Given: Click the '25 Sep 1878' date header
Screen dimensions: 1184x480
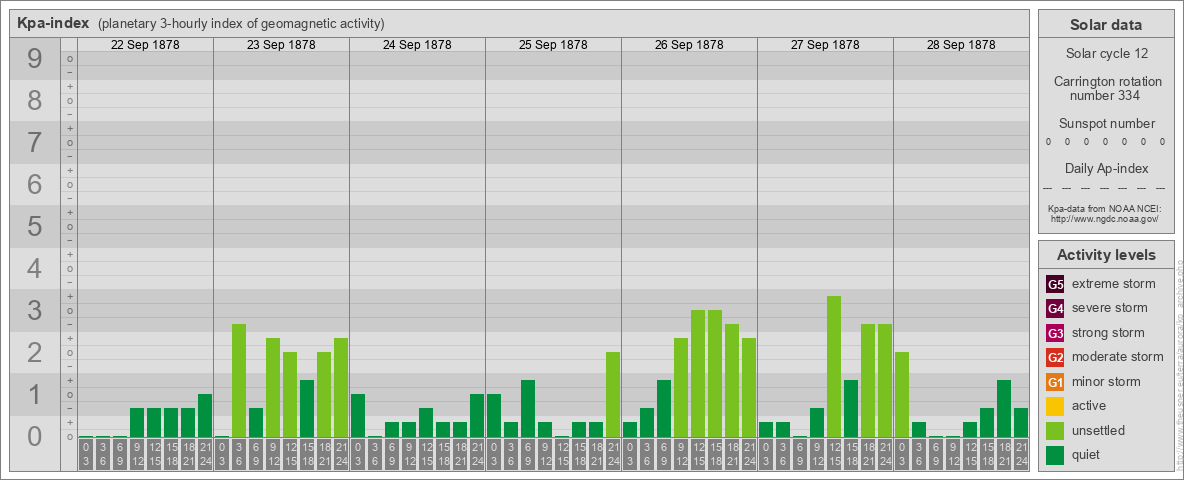Looking at the screenshot, I should click(553, 45).
